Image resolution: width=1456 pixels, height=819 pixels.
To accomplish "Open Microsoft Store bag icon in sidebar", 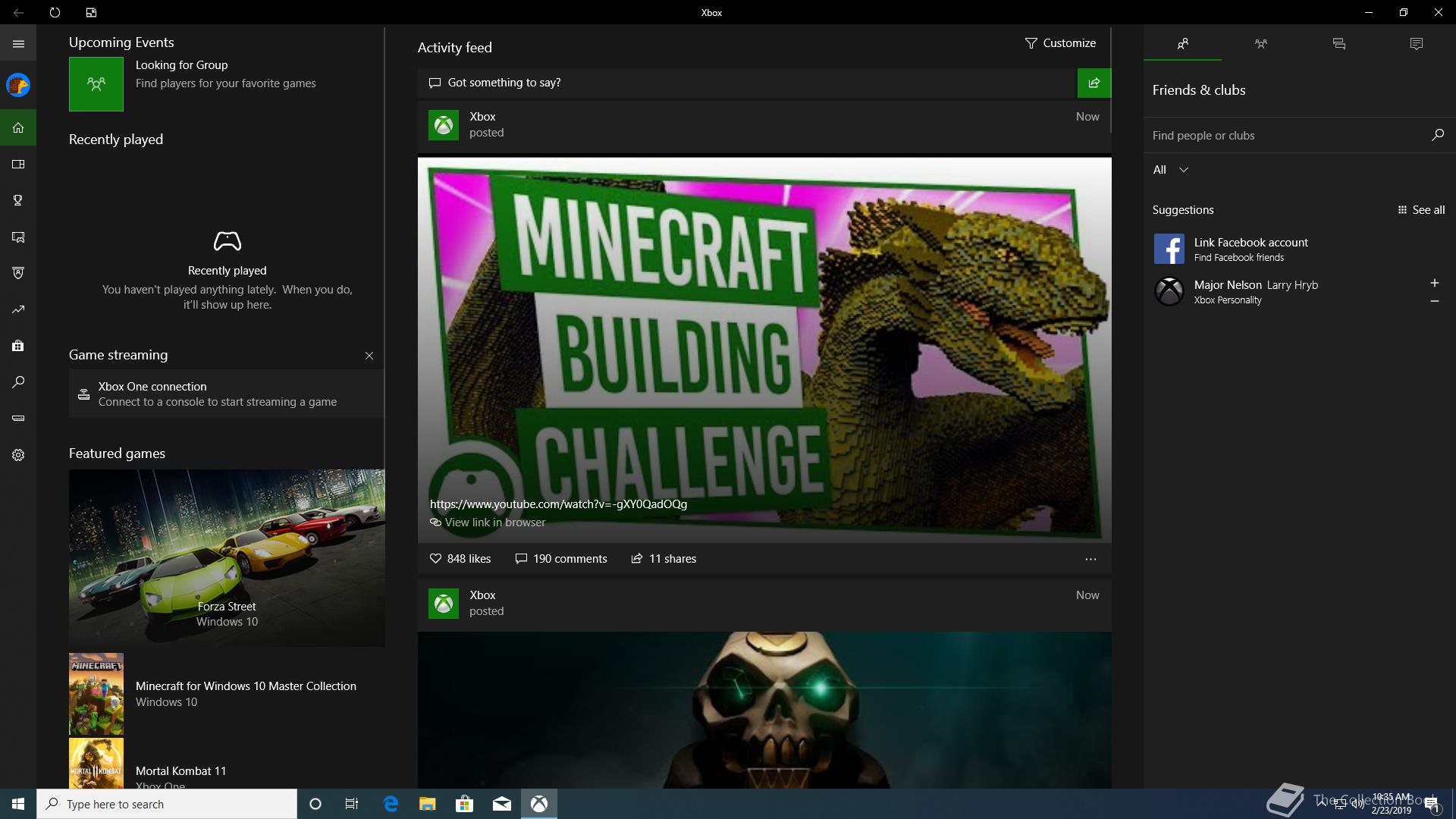I will (x=18, y=346).
